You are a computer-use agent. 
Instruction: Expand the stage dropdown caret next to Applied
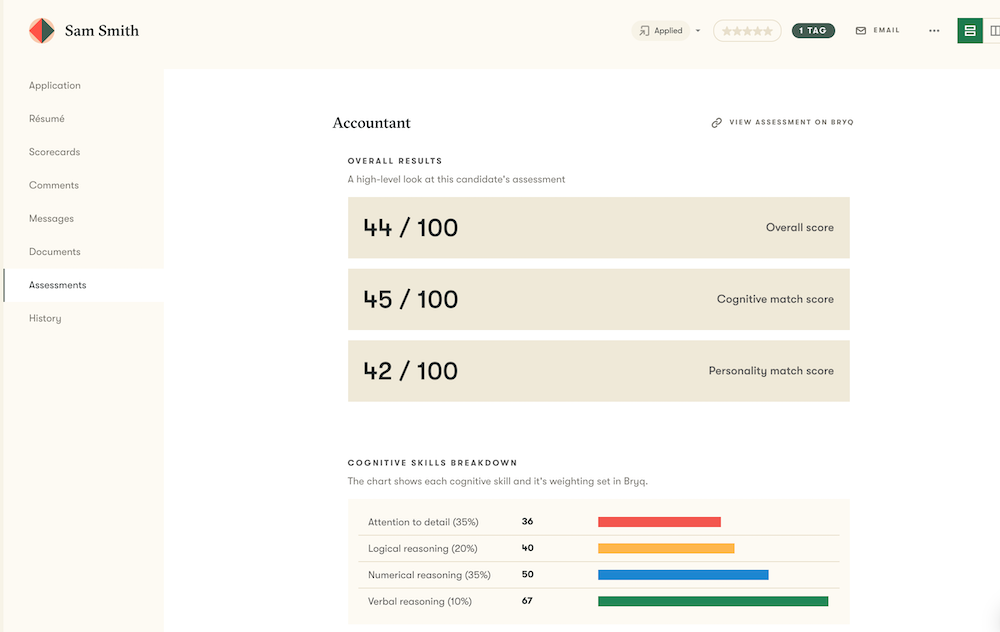point(698,31)
